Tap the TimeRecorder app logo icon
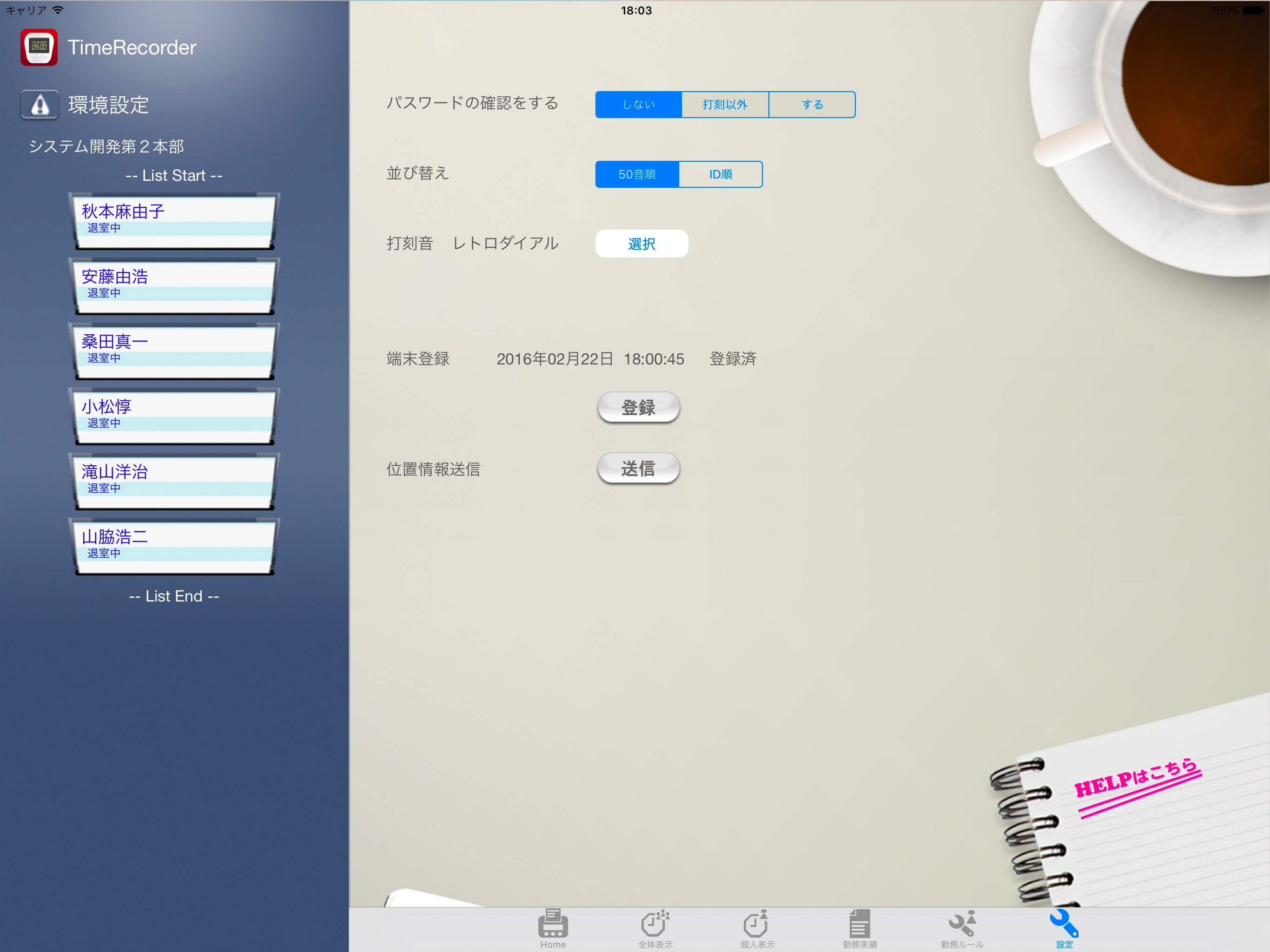 pyautogui.click(x=39, y=48)
